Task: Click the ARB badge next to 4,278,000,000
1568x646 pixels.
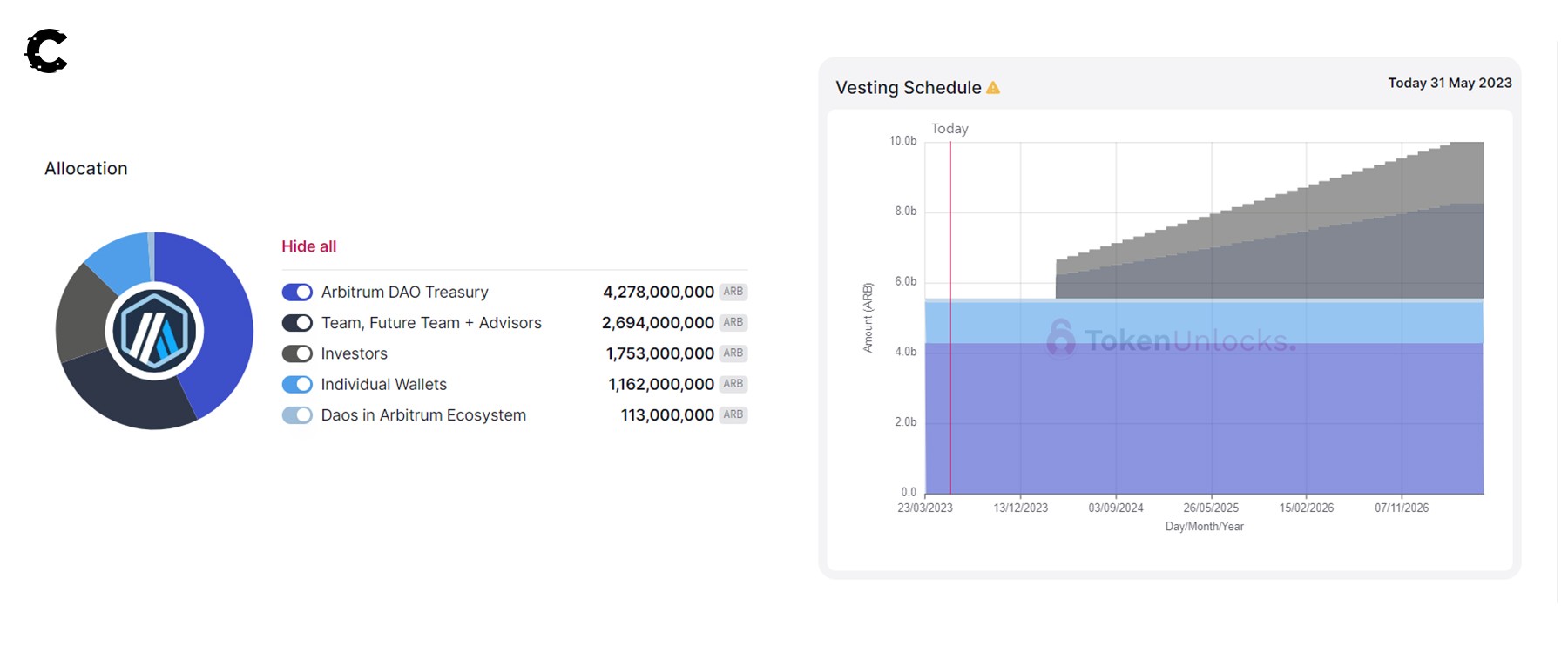Action: 733,292
